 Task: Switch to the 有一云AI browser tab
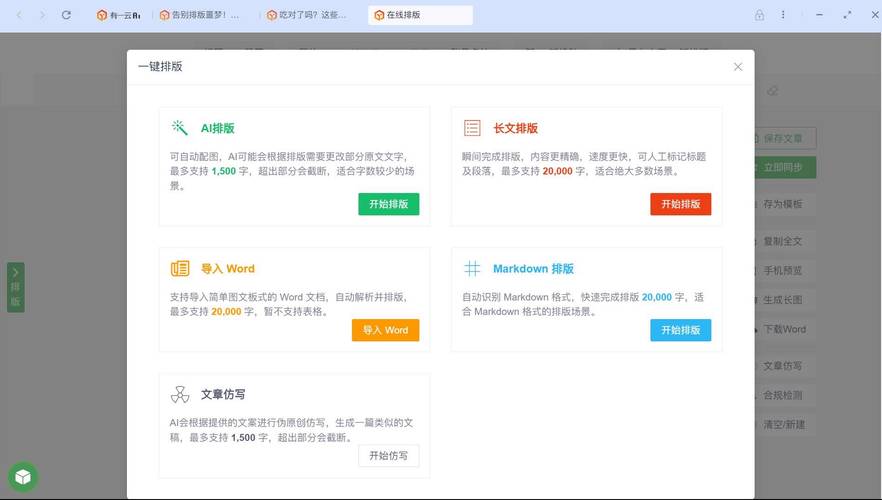118,15
